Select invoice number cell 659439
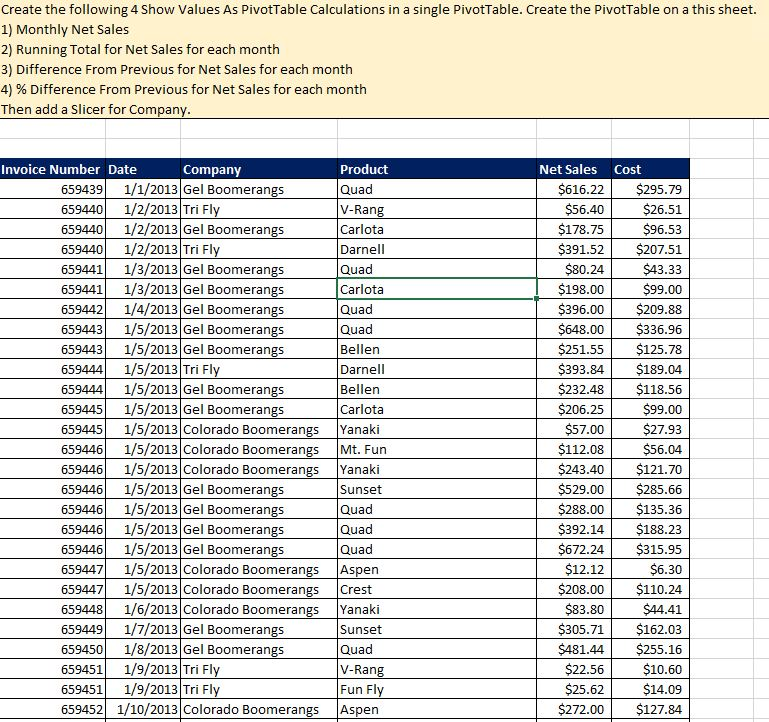Viewport: 769px width, 722px height. coord(52,189)
